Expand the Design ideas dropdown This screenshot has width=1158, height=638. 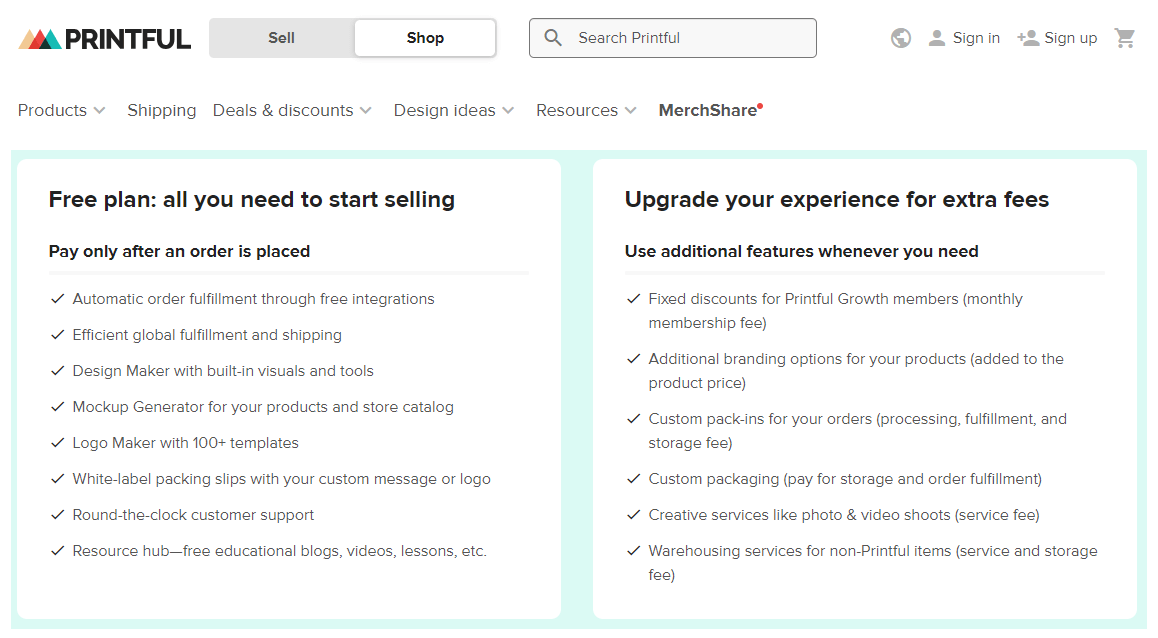454,110
